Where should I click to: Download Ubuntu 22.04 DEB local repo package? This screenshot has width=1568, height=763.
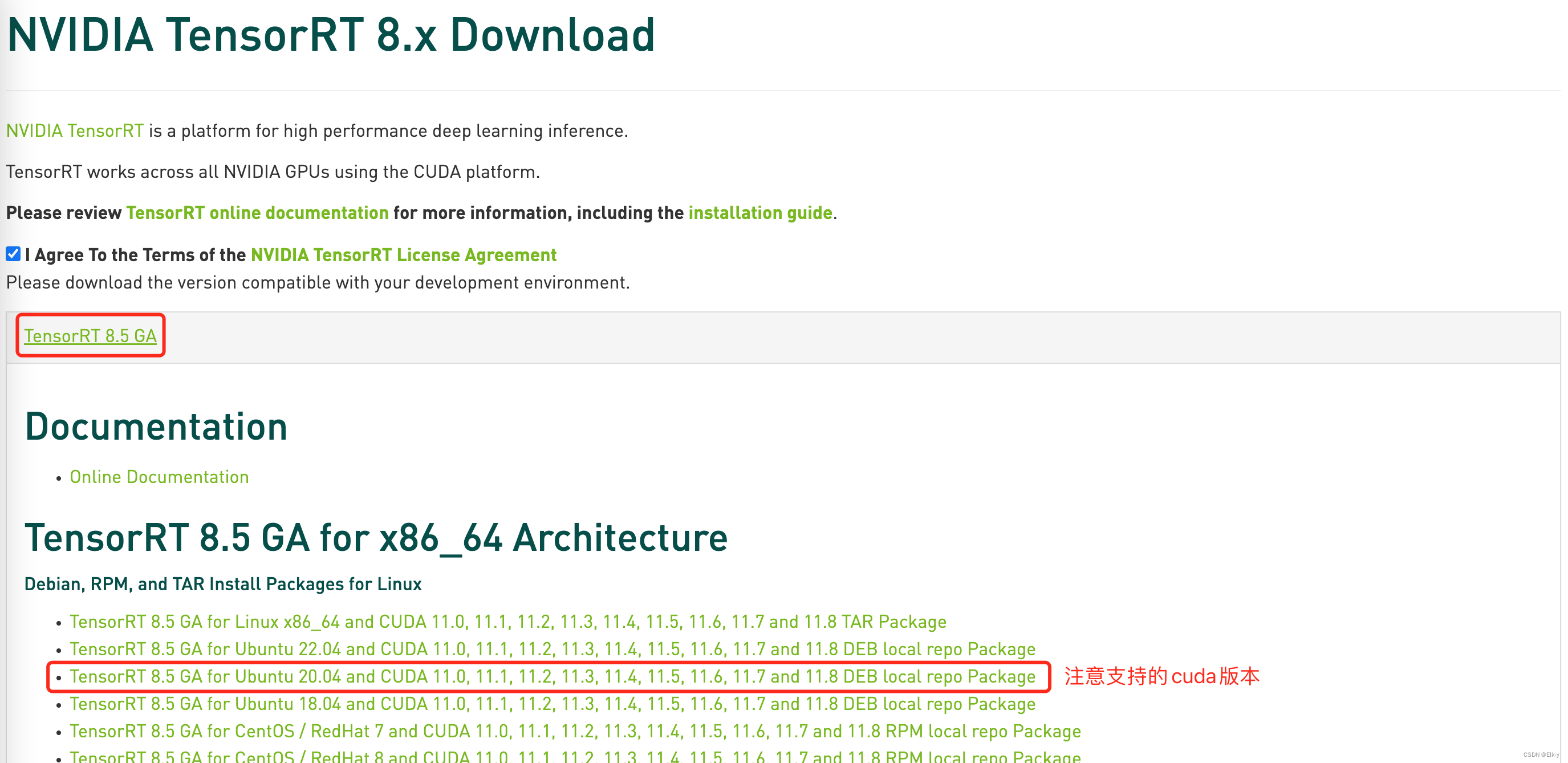[x=553, y=649]
